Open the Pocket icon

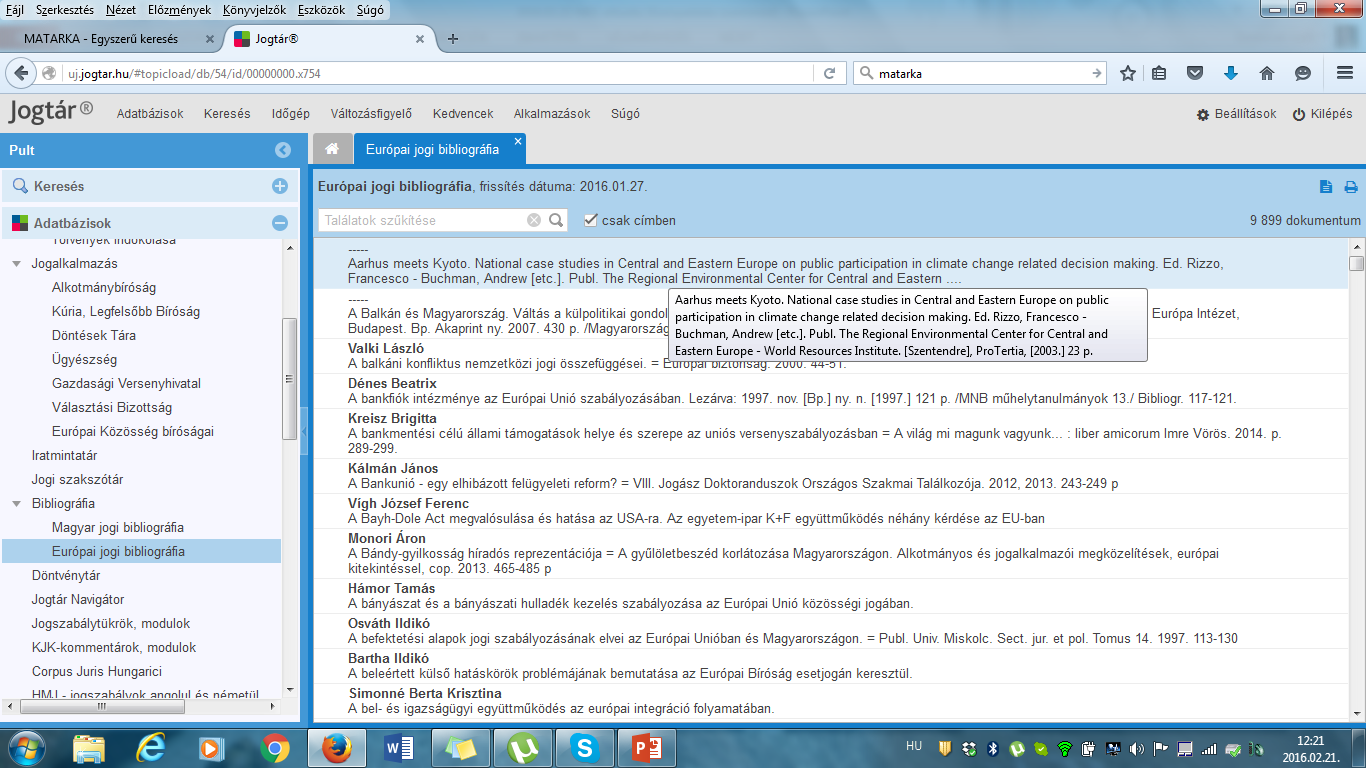tap(1195, 73)
